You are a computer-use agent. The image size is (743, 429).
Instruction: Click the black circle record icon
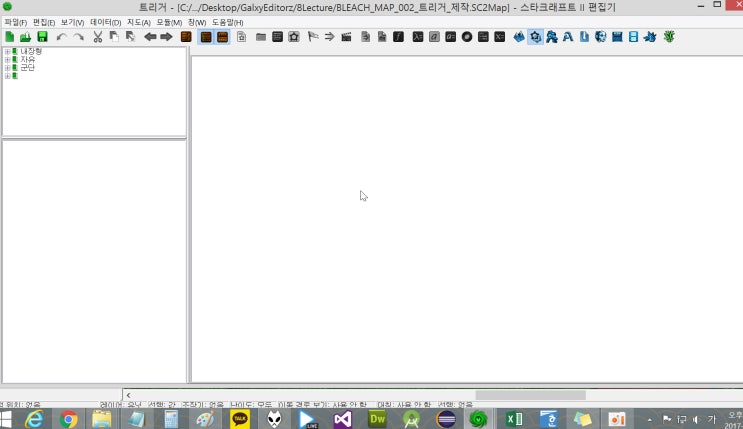click(x=467, y=37)
